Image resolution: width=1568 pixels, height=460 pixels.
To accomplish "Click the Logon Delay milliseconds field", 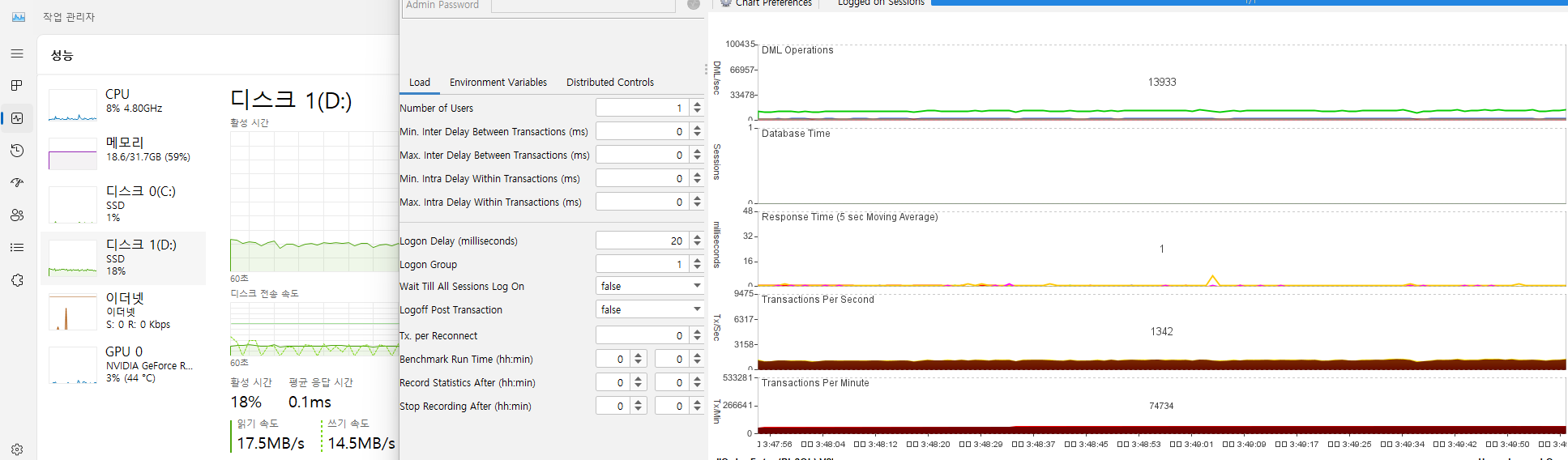I will point(641,241).
